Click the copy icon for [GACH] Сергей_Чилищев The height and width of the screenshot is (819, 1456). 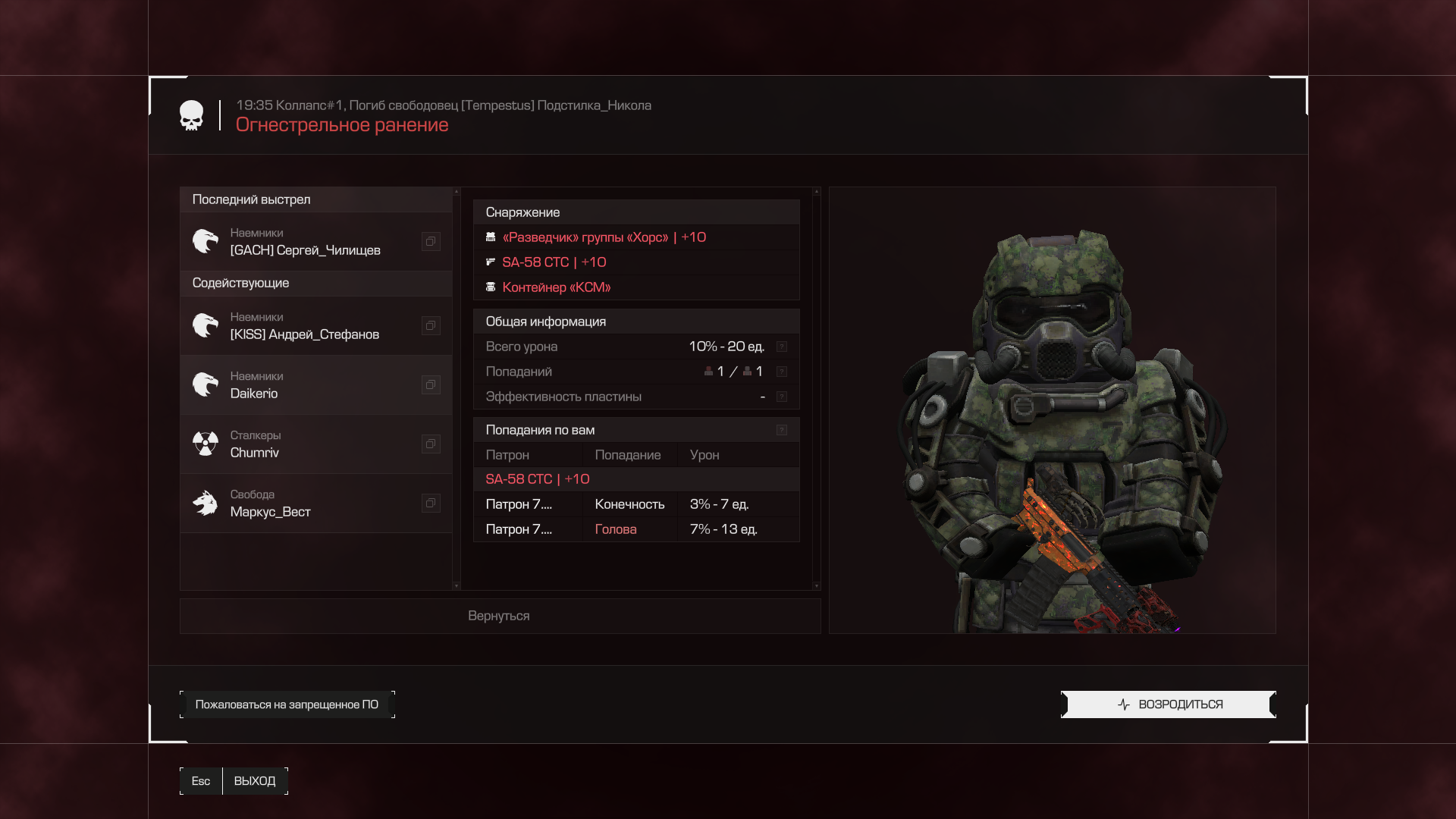[x=431, y=241]
